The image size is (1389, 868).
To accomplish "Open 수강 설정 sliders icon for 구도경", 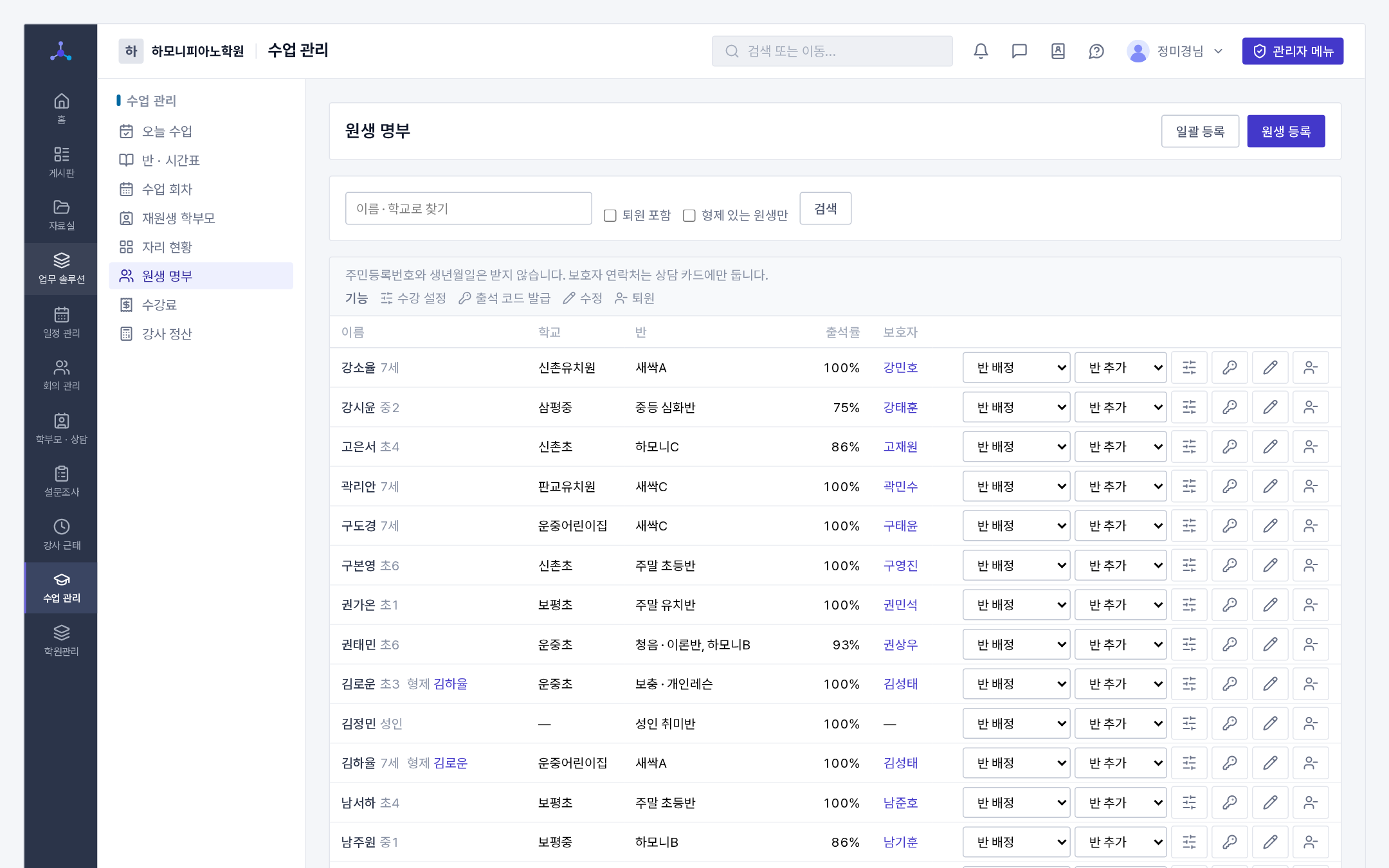I will tap(1190, 526).
